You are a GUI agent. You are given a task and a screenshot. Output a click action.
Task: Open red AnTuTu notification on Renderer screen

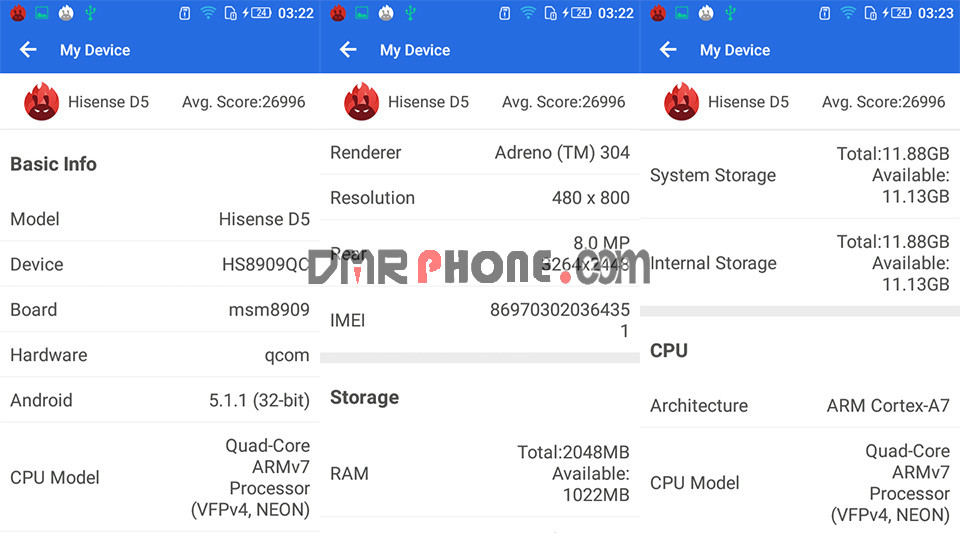338,13
